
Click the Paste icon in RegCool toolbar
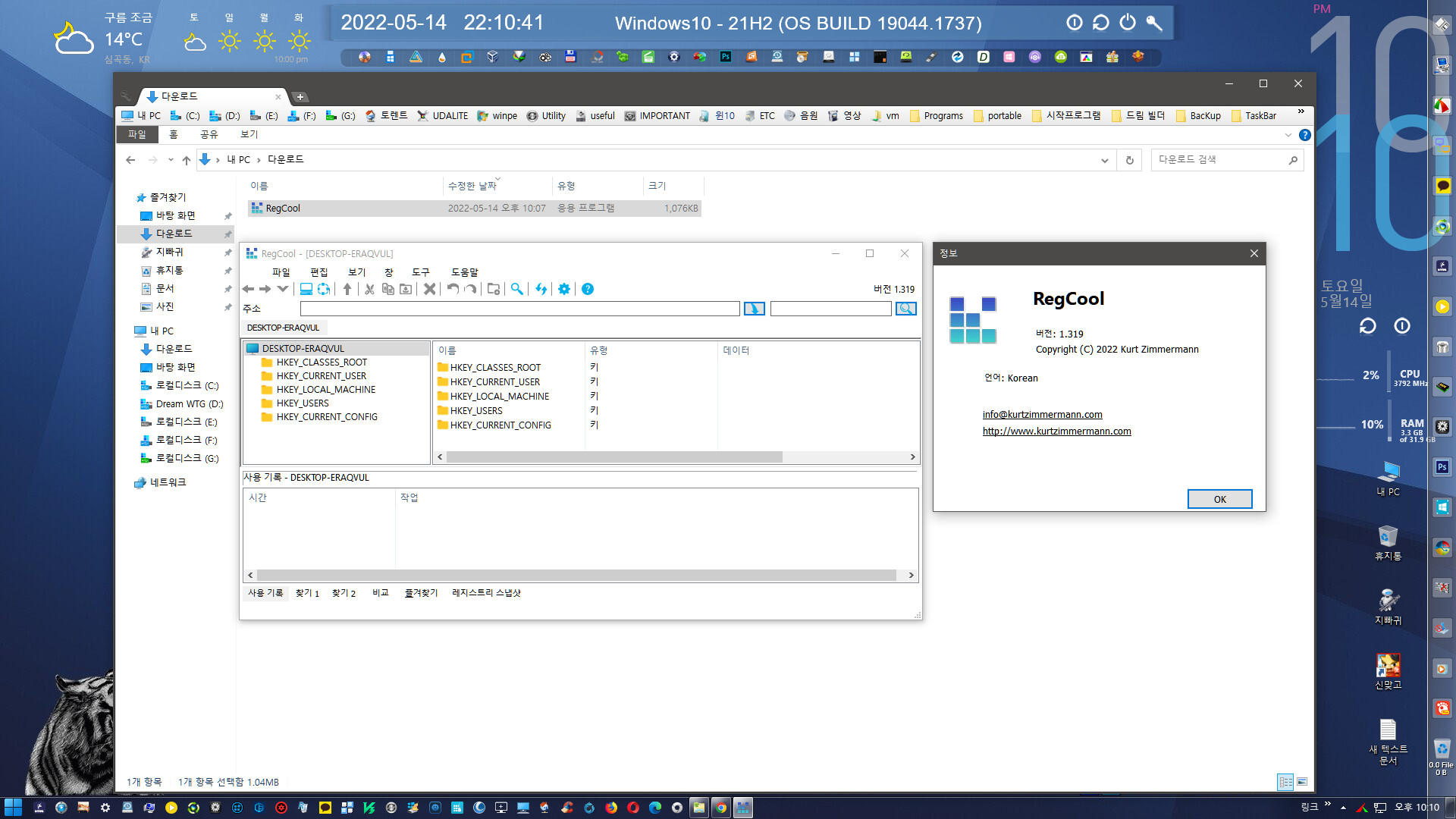pyautogui.click(x=406, y=289)
